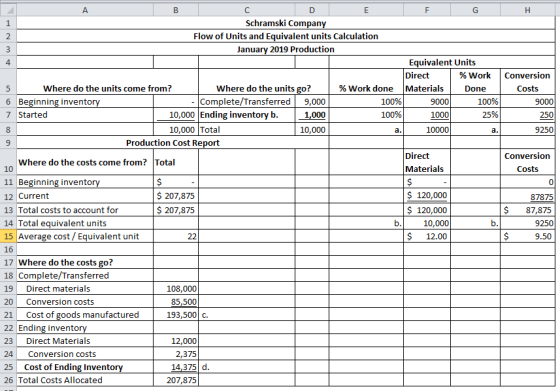The width and height of the screenshot is (560, 391).
Task: Select 'Where do the units come from?' cell
Action: coord(108,82)
